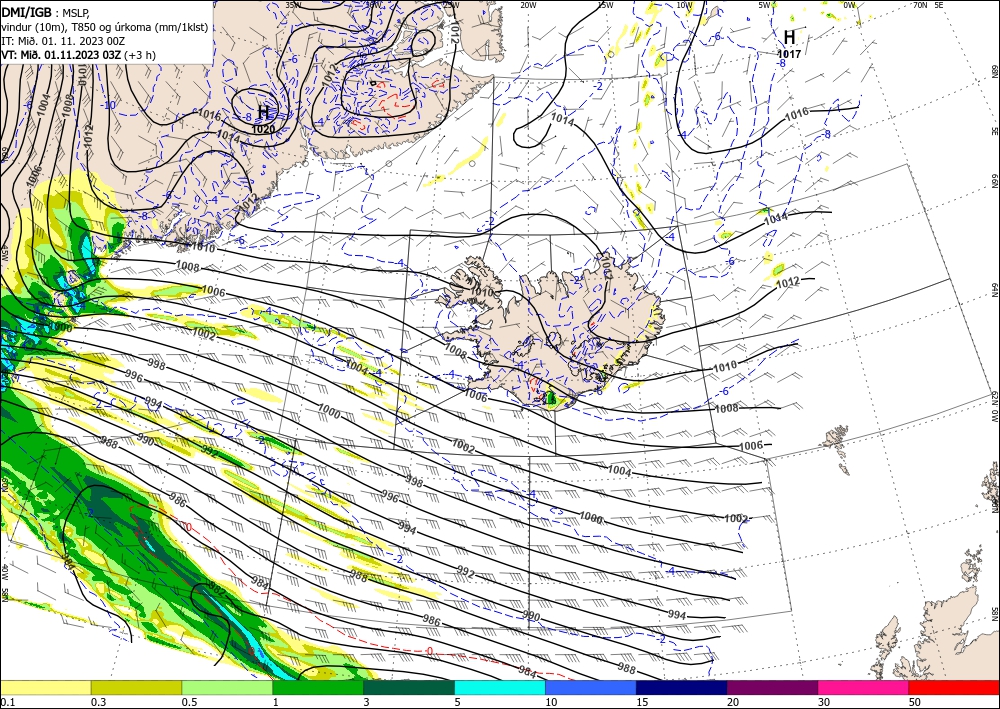Click the navy 15 mm legend swatch
The image size is (1000, 709).
pos(682,687)
